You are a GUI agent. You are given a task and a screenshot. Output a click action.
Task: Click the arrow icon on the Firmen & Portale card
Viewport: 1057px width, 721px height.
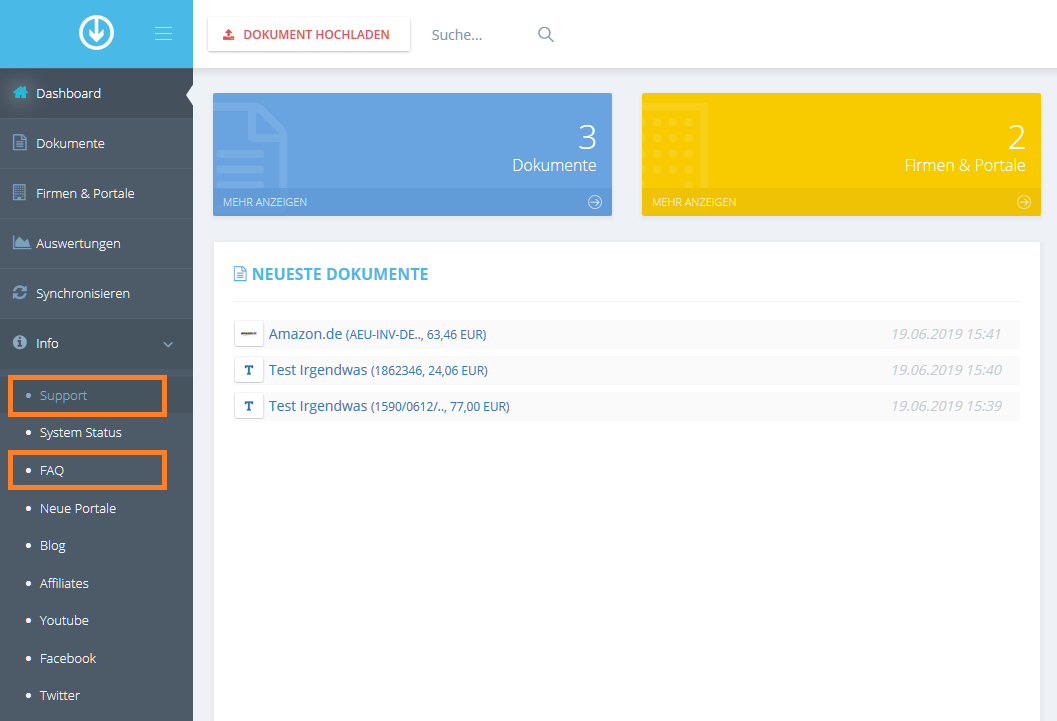click(1023, 202)
